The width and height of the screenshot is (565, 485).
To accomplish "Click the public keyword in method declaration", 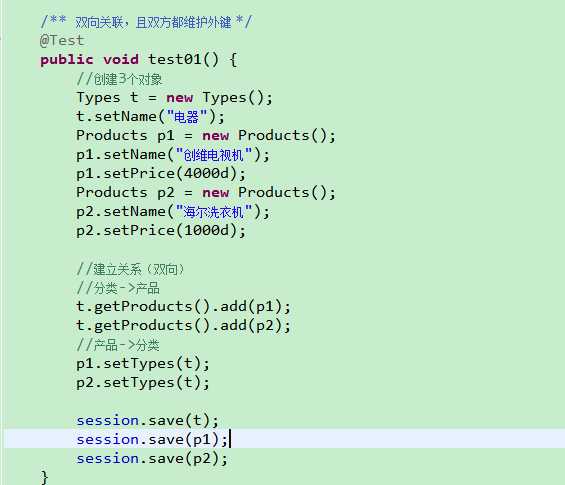I will [x=67, y=59].
